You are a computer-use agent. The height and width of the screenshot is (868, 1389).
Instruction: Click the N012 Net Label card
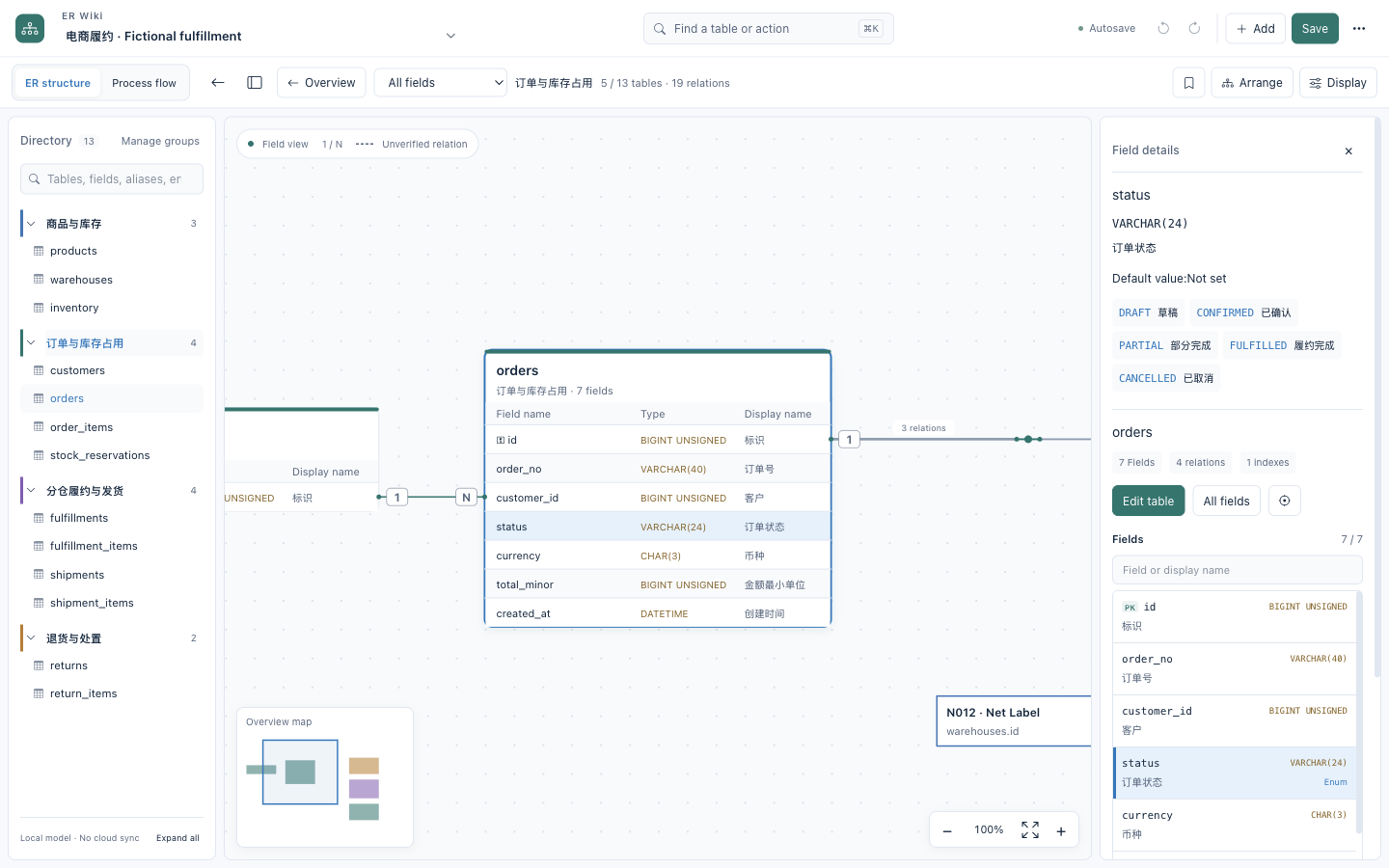pos(1014,721)
